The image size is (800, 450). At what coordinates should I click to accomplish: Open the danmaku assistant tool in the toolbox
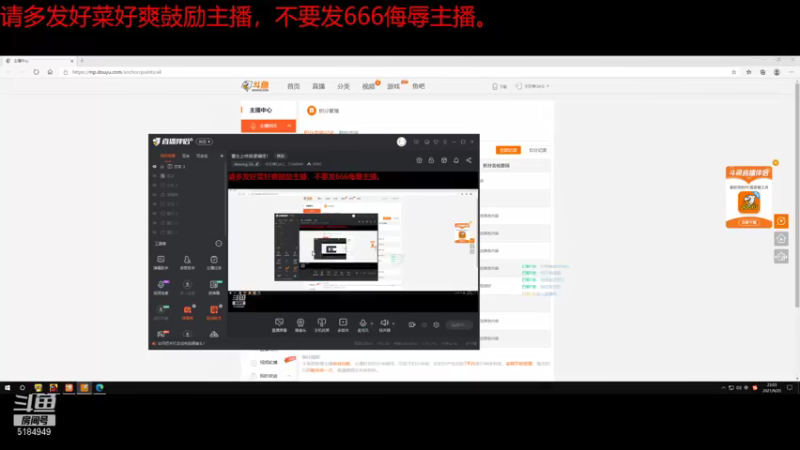pyautogui.click(x=161, y=262)
